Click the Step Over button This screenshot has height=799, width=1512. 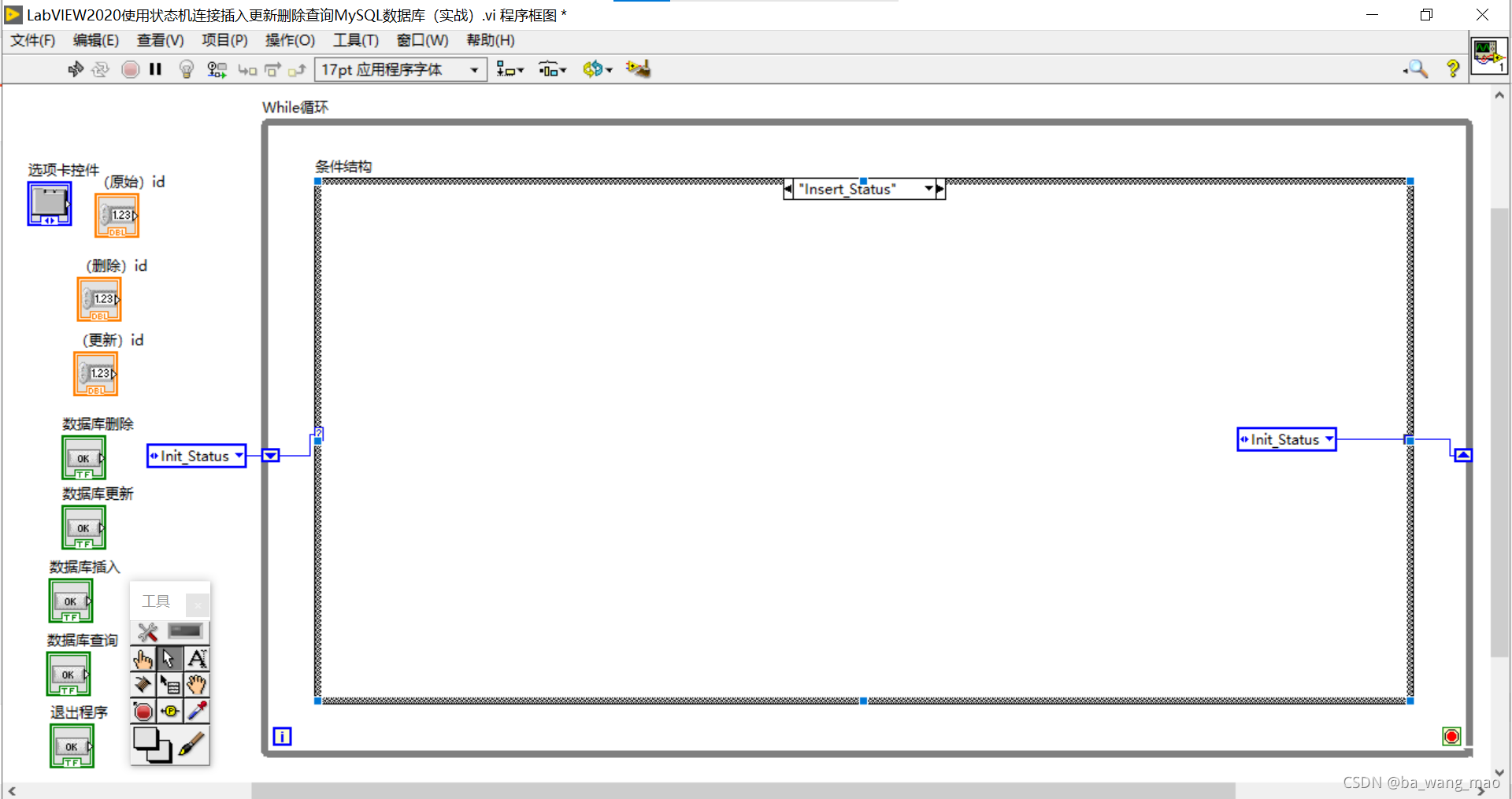[272, 70]
